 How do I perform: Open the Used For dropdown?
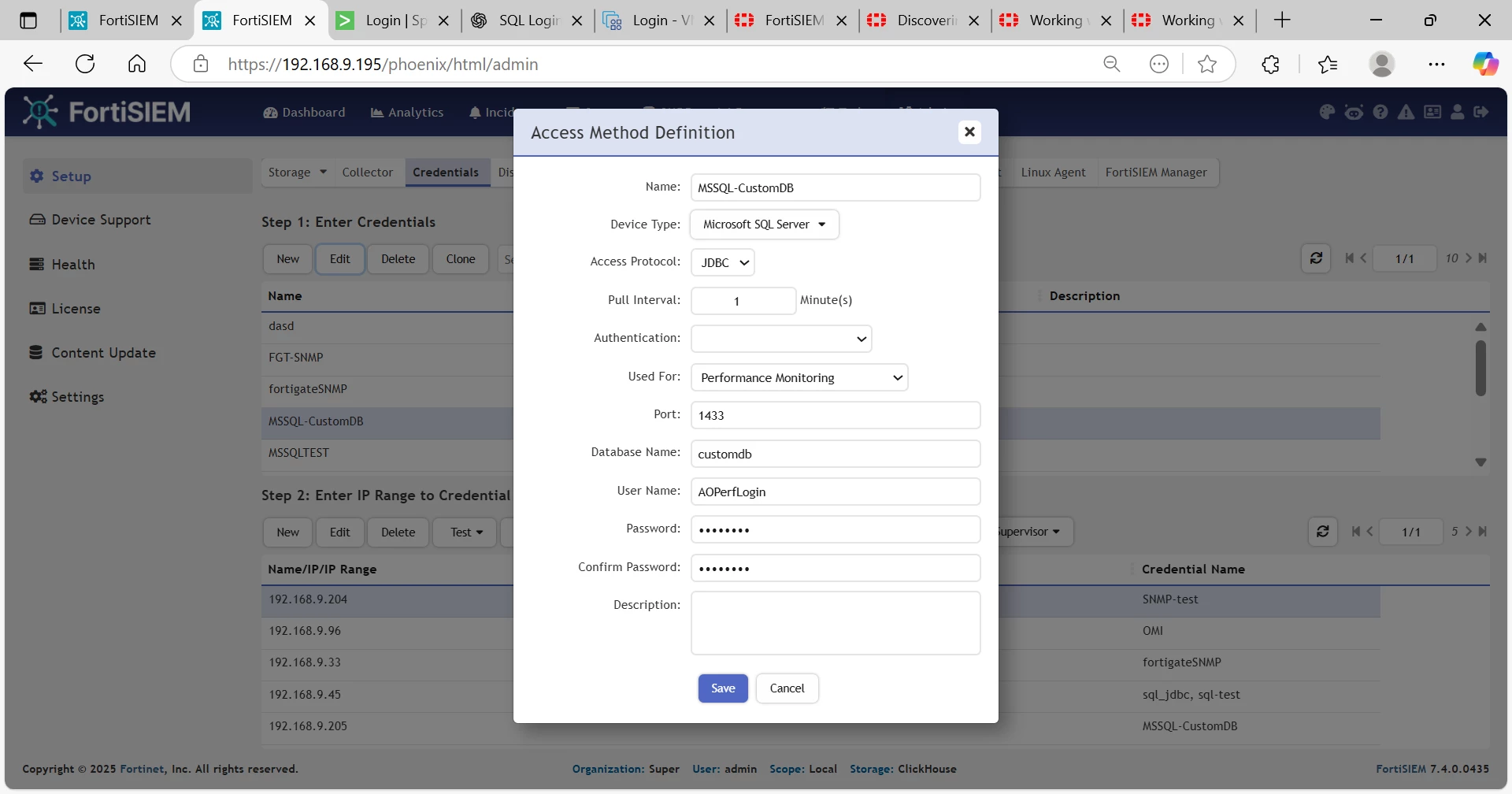click(799, 377)
